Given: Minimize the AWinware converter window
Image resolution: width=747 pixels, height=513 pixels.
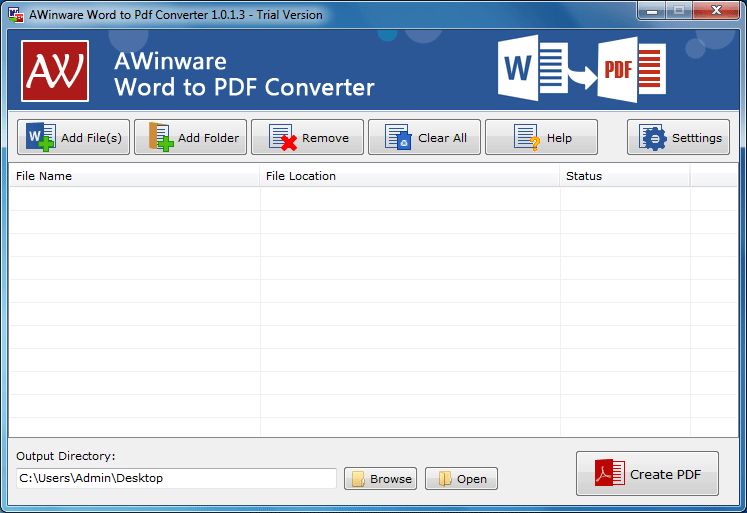Looking at the screenshot, I should point(651,11).
